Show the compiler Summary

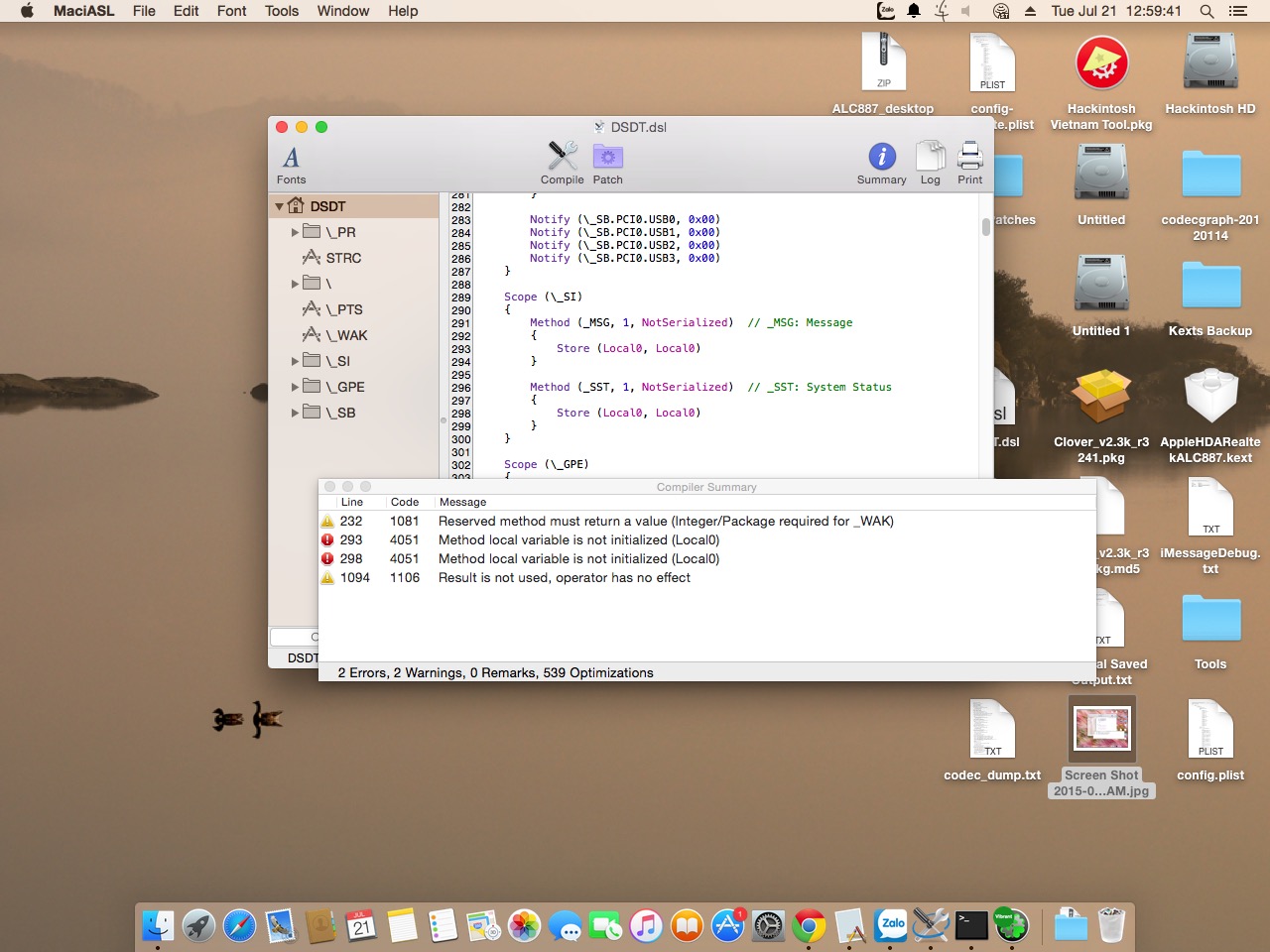pyautogui.click(x=881, y=164)
